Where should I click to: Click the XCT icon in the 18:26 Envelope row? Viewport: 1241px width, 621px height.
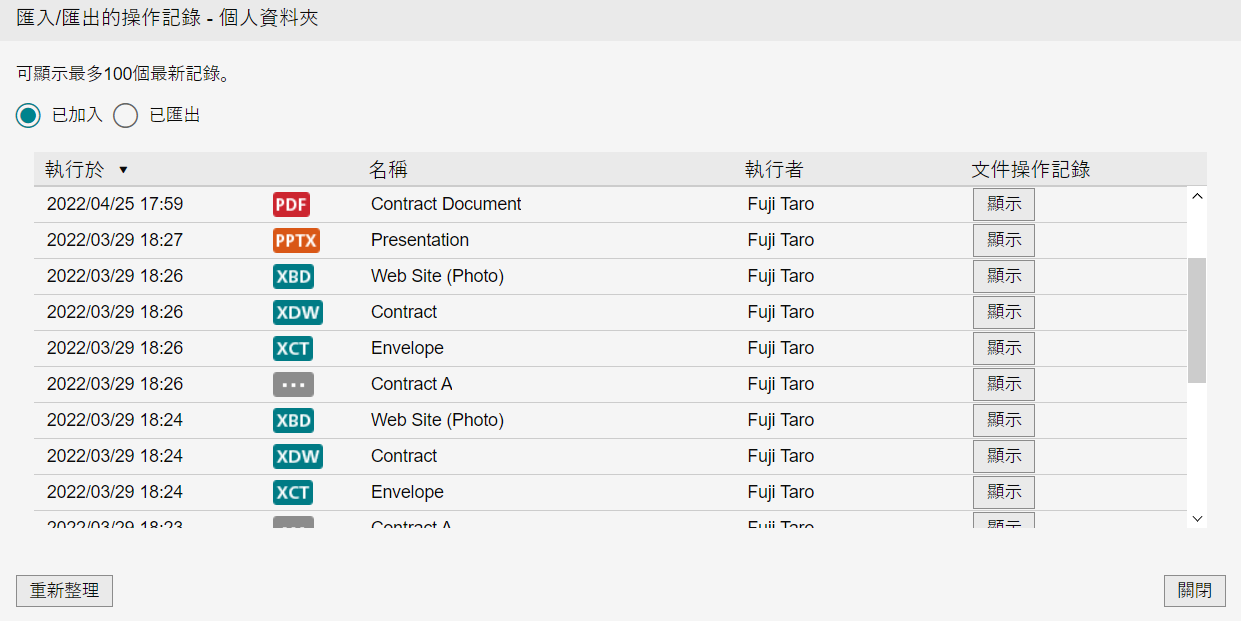(293, 348)
